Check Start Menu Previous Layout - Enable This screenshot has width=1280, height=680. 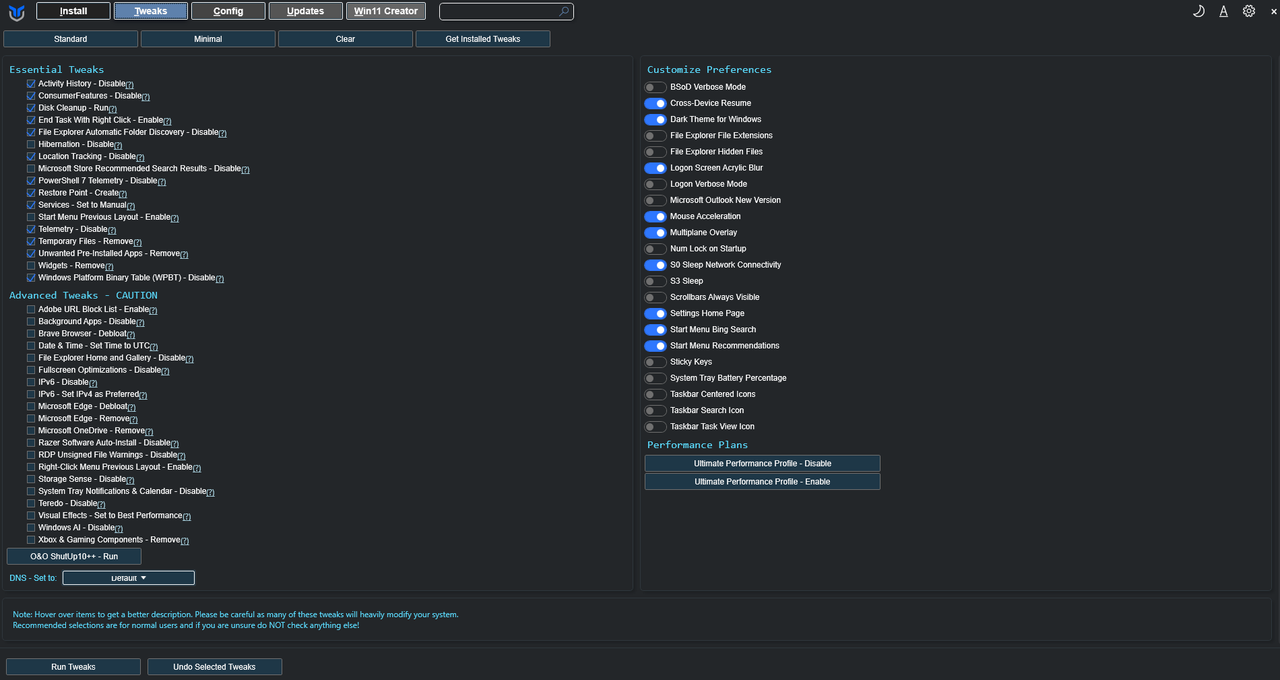pyautogui.click(x=31, y=217)
